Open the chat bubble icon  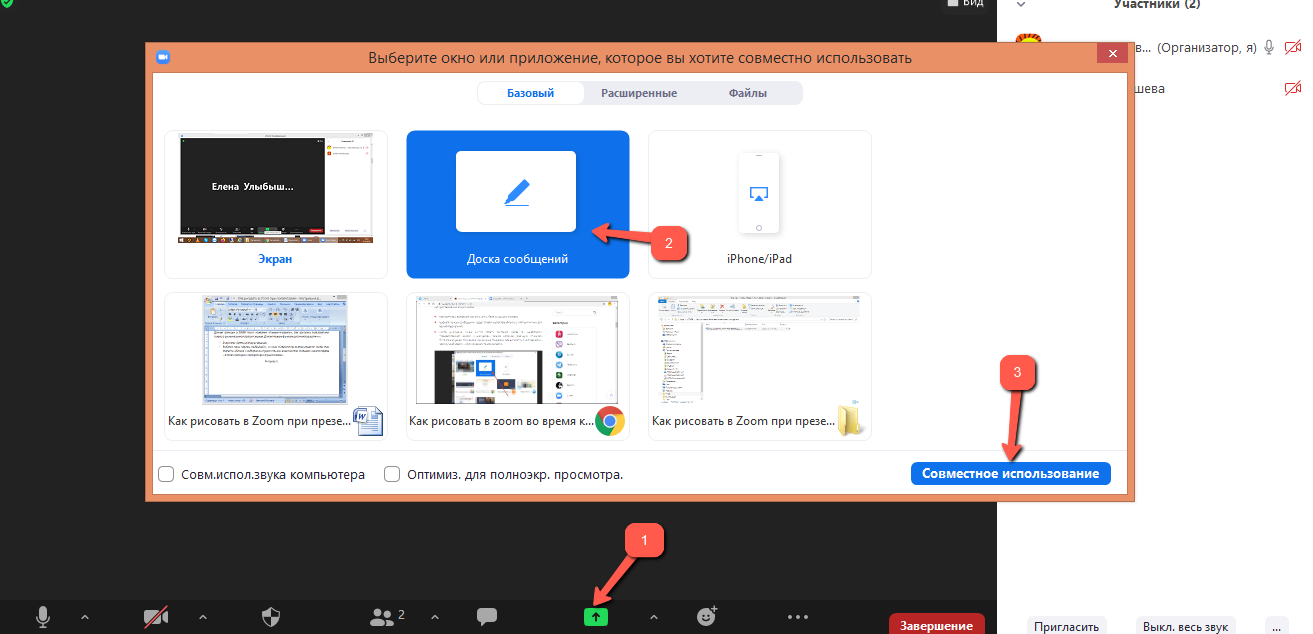[x=487, y=617]
